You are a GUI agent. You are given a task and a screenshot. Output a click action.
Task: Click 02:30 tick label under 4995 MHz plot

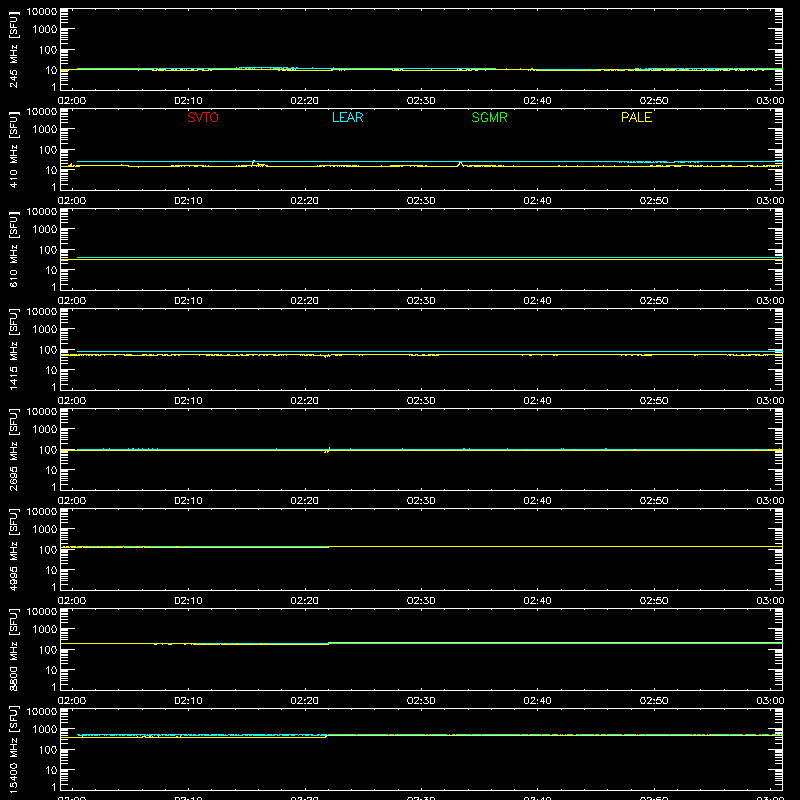point(421,601)
